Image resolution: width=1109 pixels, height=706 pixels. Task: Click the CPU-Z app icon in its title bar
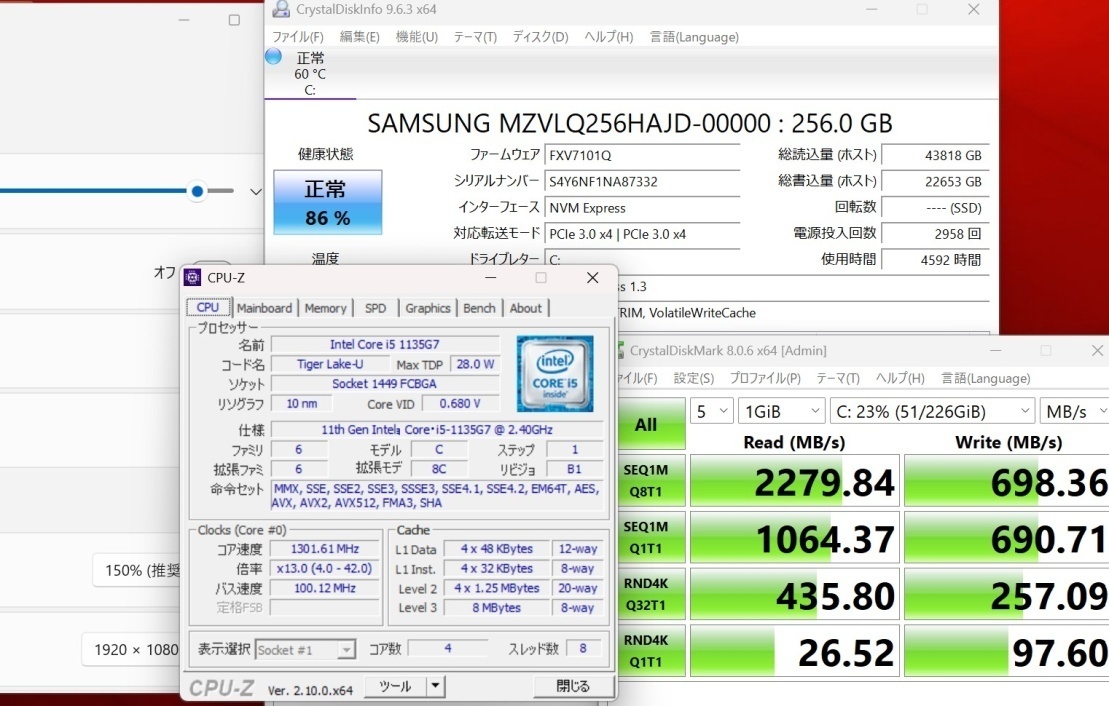[x=194, y=277]
